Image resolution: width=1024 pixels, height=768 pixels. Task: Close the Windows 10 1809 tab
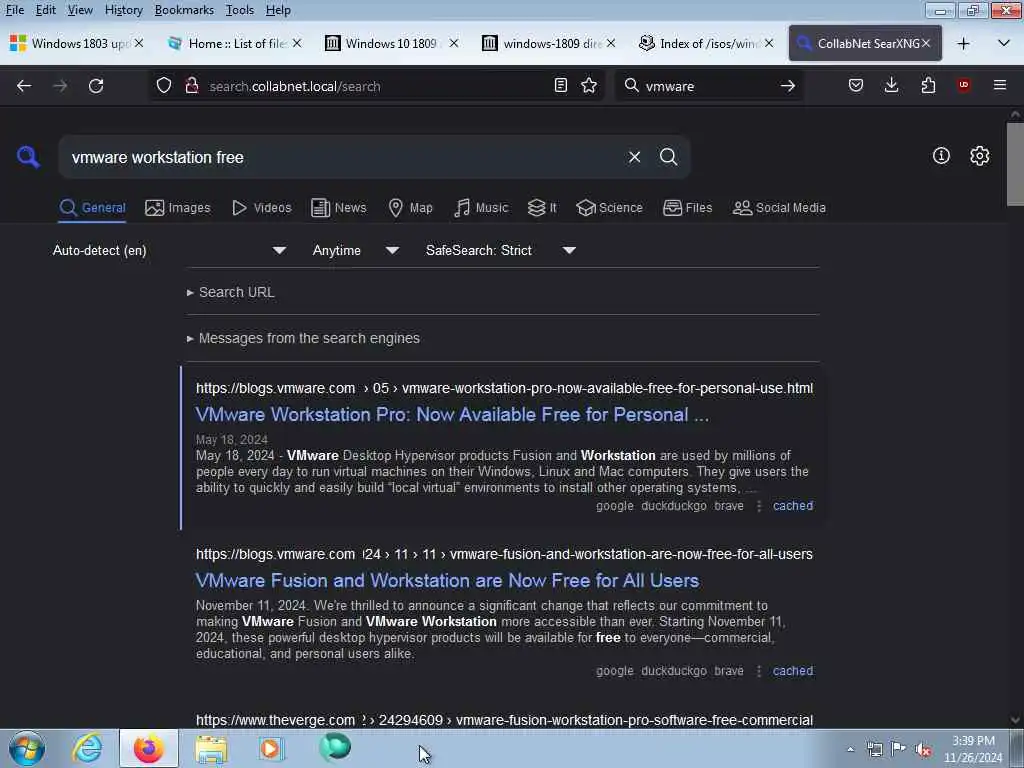pyautogui.click(x=454, y=43)
